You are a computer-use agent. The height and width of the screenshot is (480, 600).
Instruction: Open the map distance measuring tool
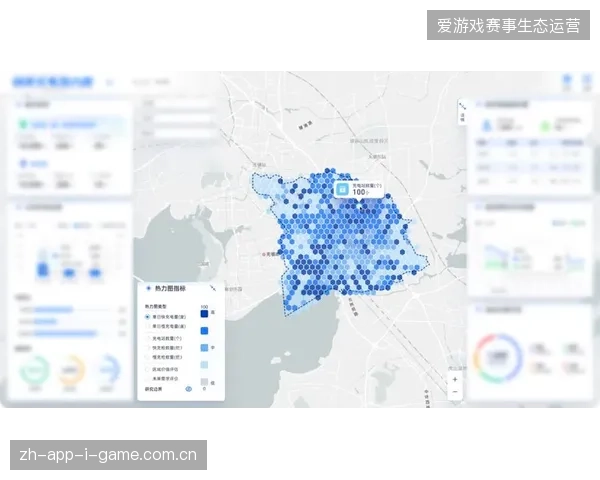(x=462, y=112)
